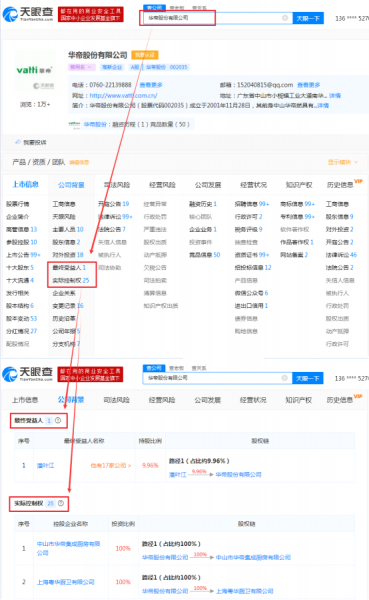Image resolution: width=369 pixels, height=600 pixels.
Task: Click the 上市公告 99+ entry
Action: pyautogui.click(x=23, y=255)
